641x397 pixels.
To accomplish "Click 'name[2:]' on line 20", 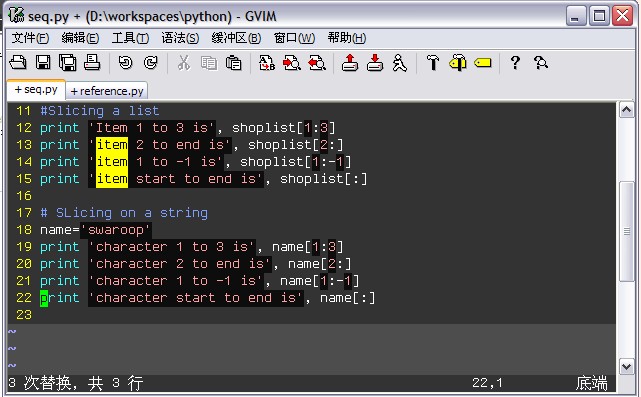I will click(320, 264).
